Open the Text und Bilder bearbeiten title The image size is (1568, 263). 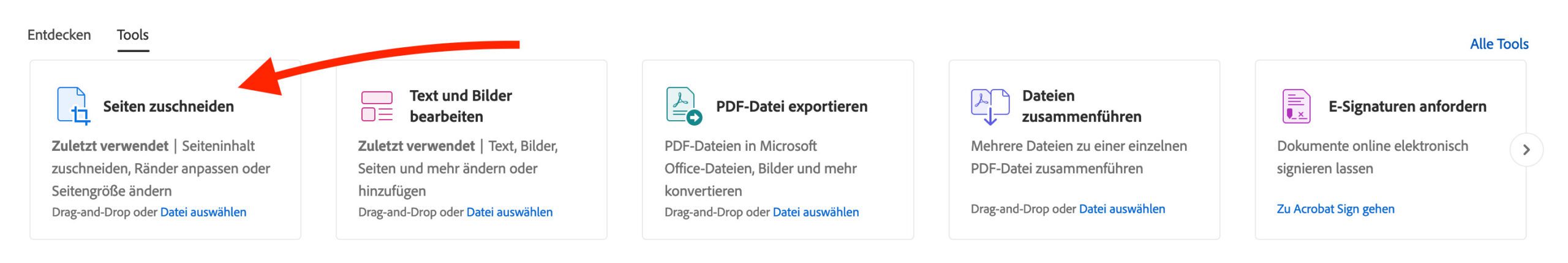461,106
